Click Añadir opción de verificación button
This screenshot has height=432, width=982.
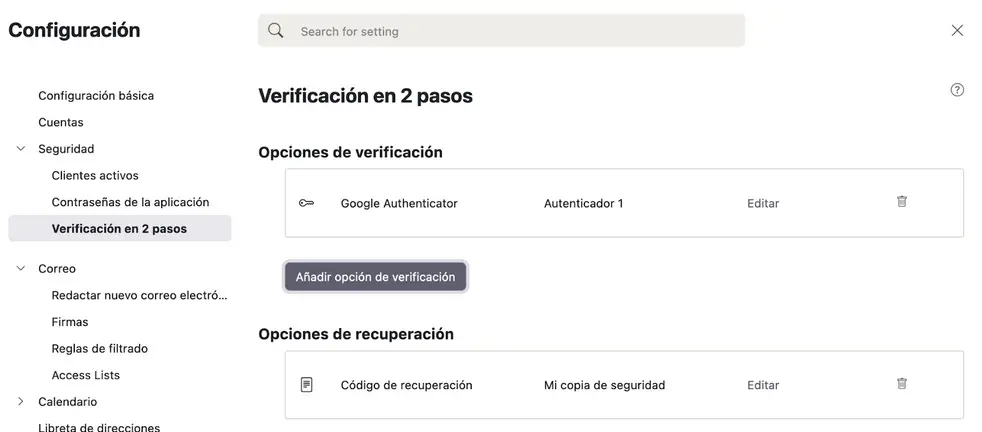point(375,277)
